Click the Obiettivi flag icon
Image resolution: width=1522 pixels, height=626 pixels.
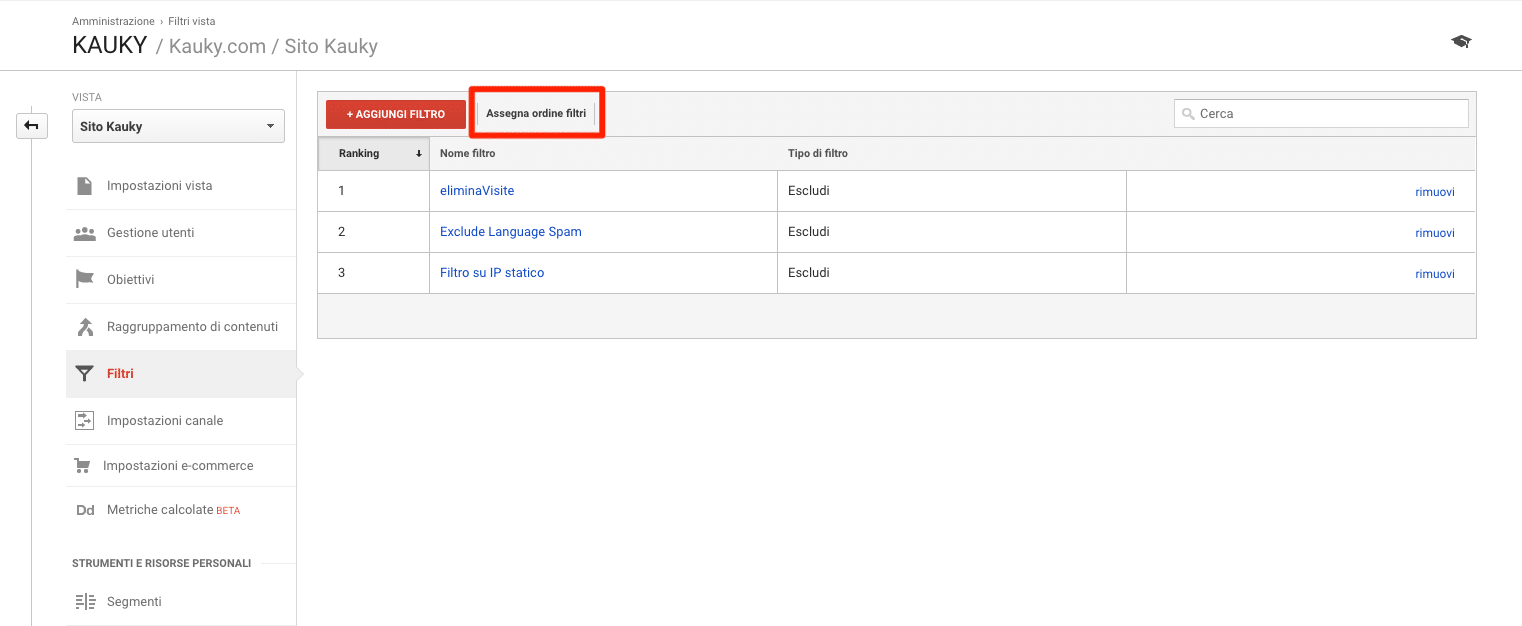click(86, 279)
